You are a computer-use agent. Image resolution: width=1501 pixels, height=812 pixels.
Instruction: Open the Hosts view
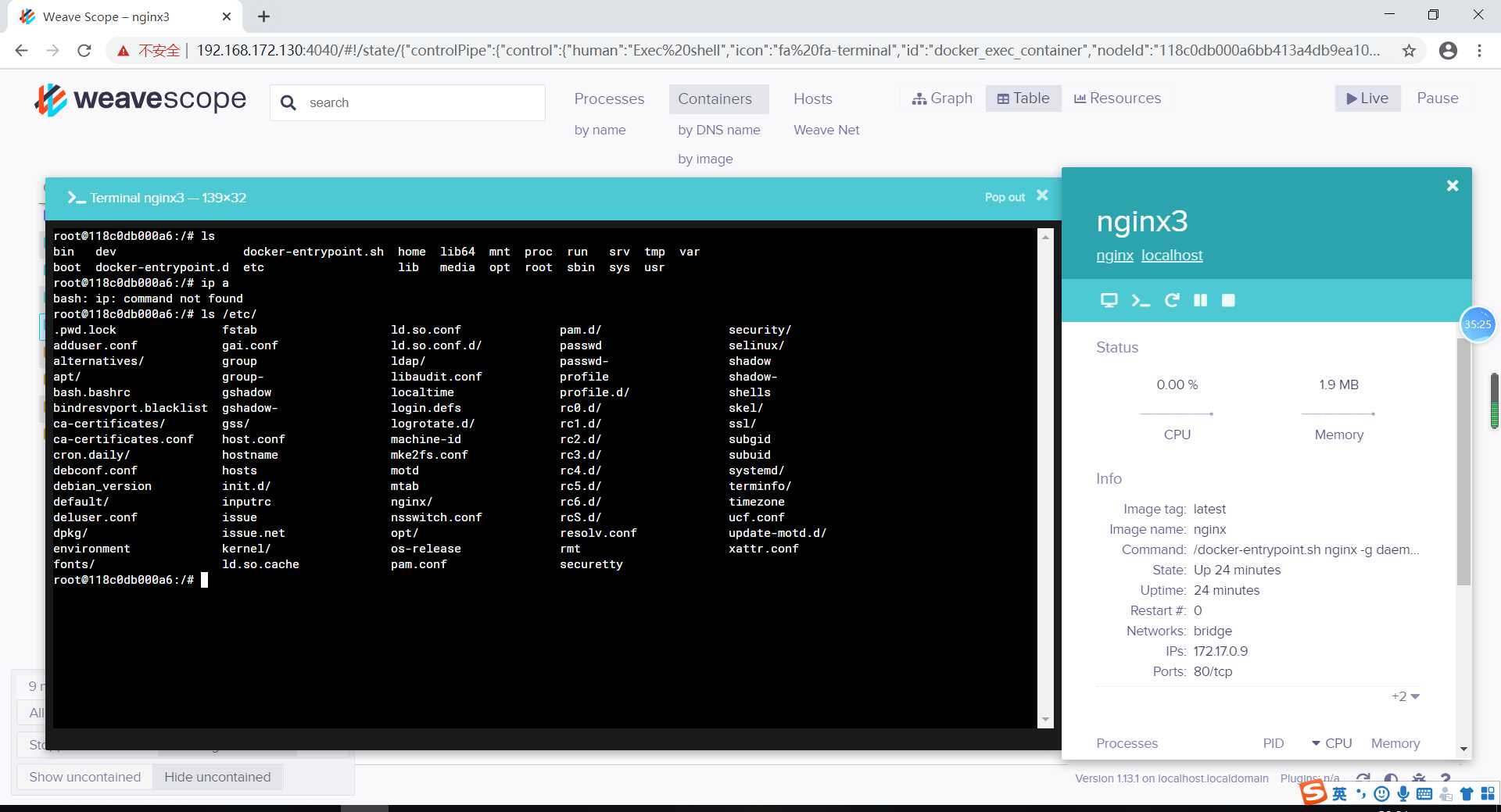pos(812,98)
